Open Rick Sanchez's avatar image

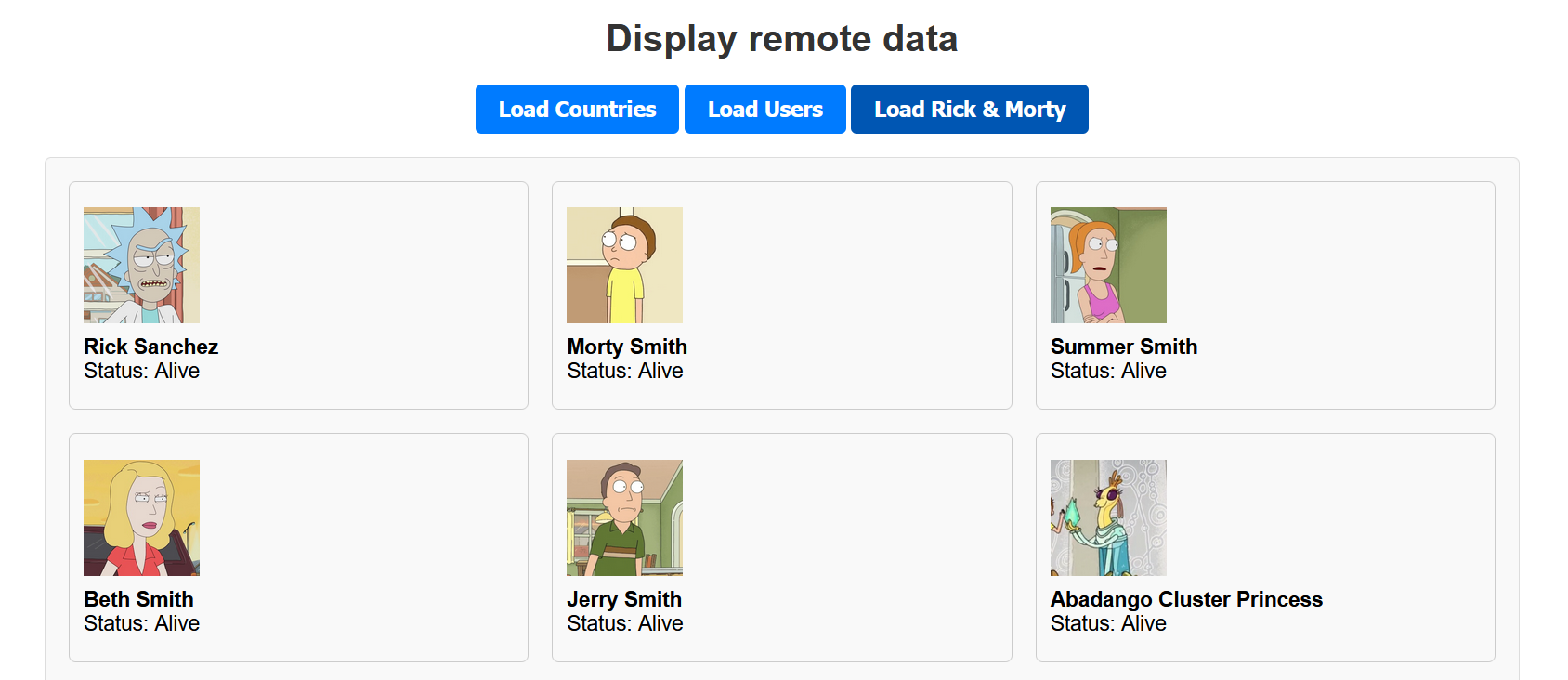pos(141,265)
